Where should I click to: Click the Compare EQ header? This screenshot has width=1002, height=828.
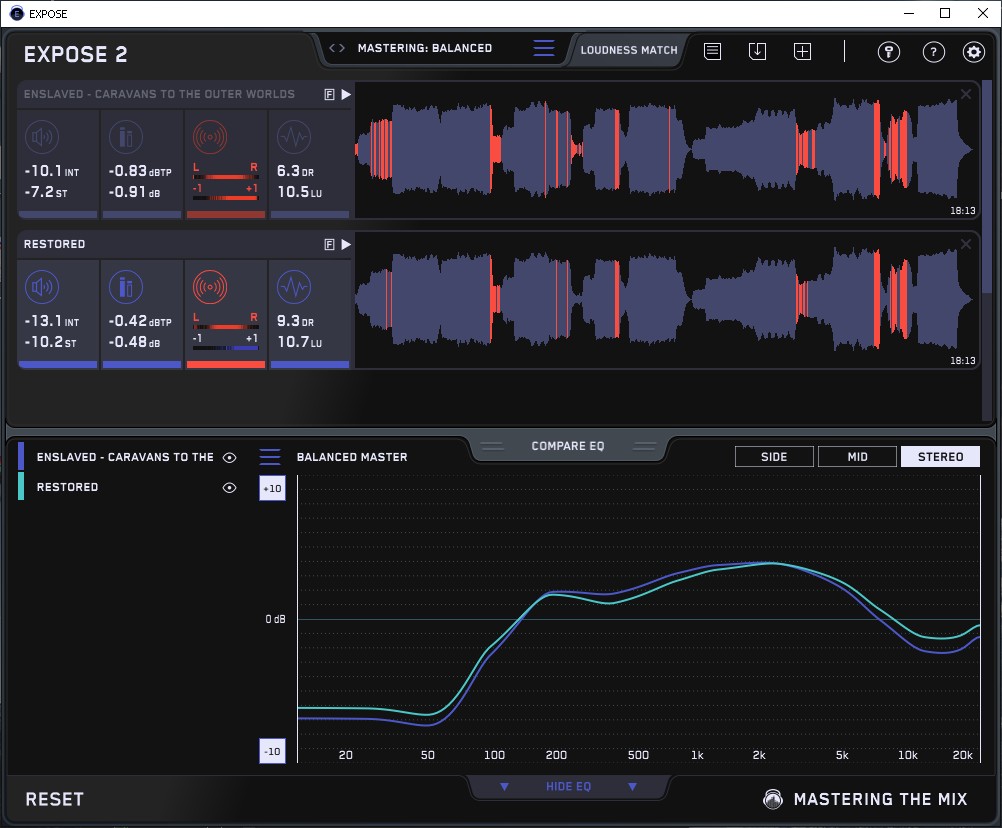pos(568,446)
